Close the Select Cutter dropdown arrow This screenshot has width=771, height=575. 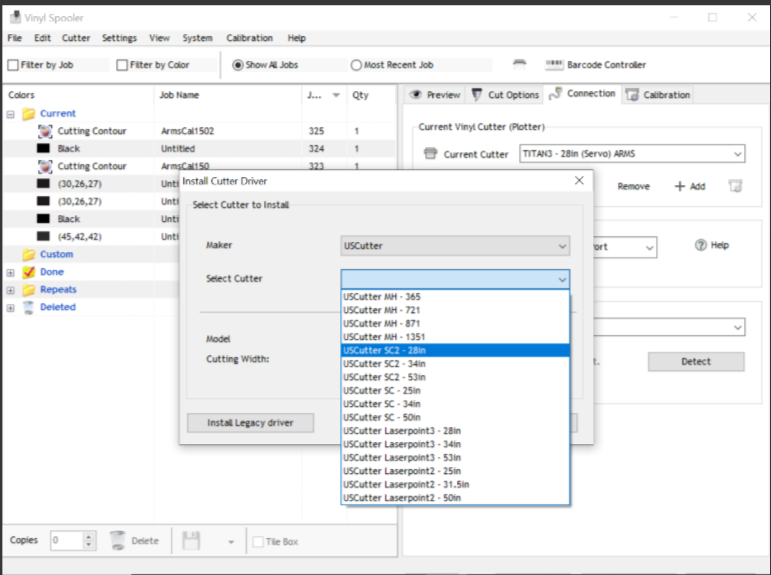[x=562, y=279]
